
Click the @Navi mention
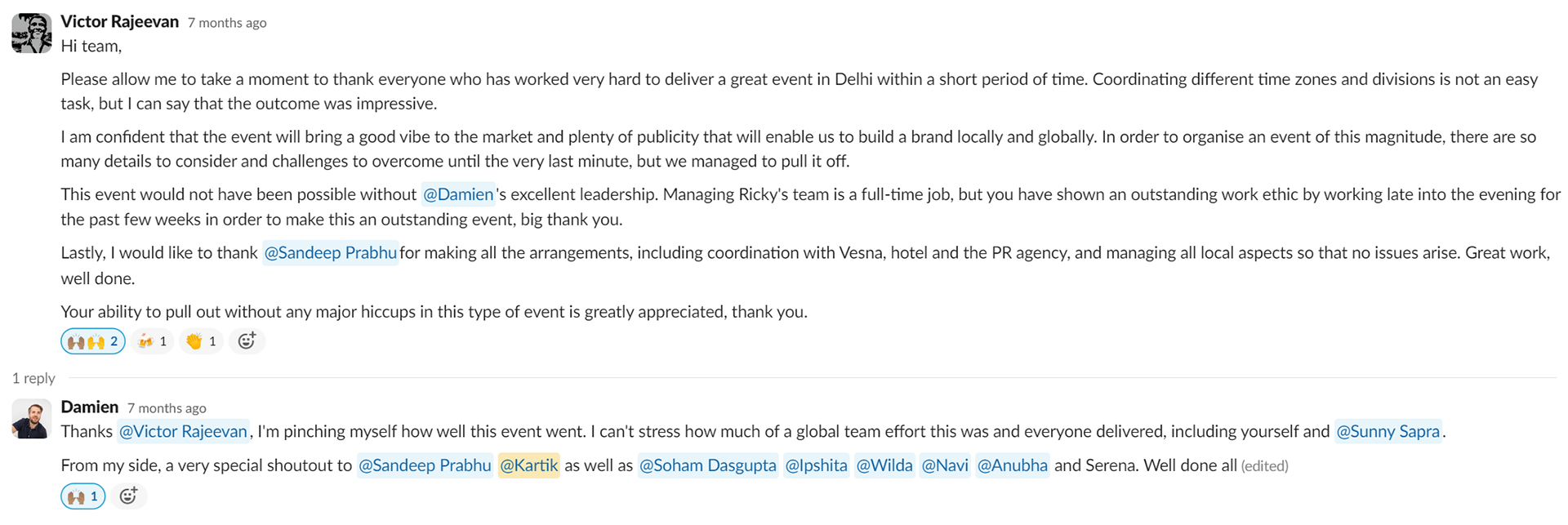(x=945, y=465)
